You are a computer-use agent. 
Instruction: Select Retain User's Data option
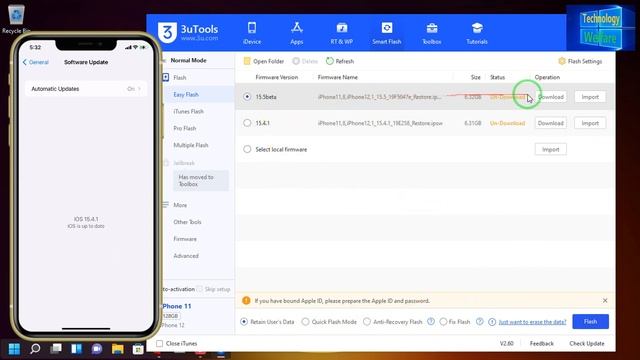(244, 322)
